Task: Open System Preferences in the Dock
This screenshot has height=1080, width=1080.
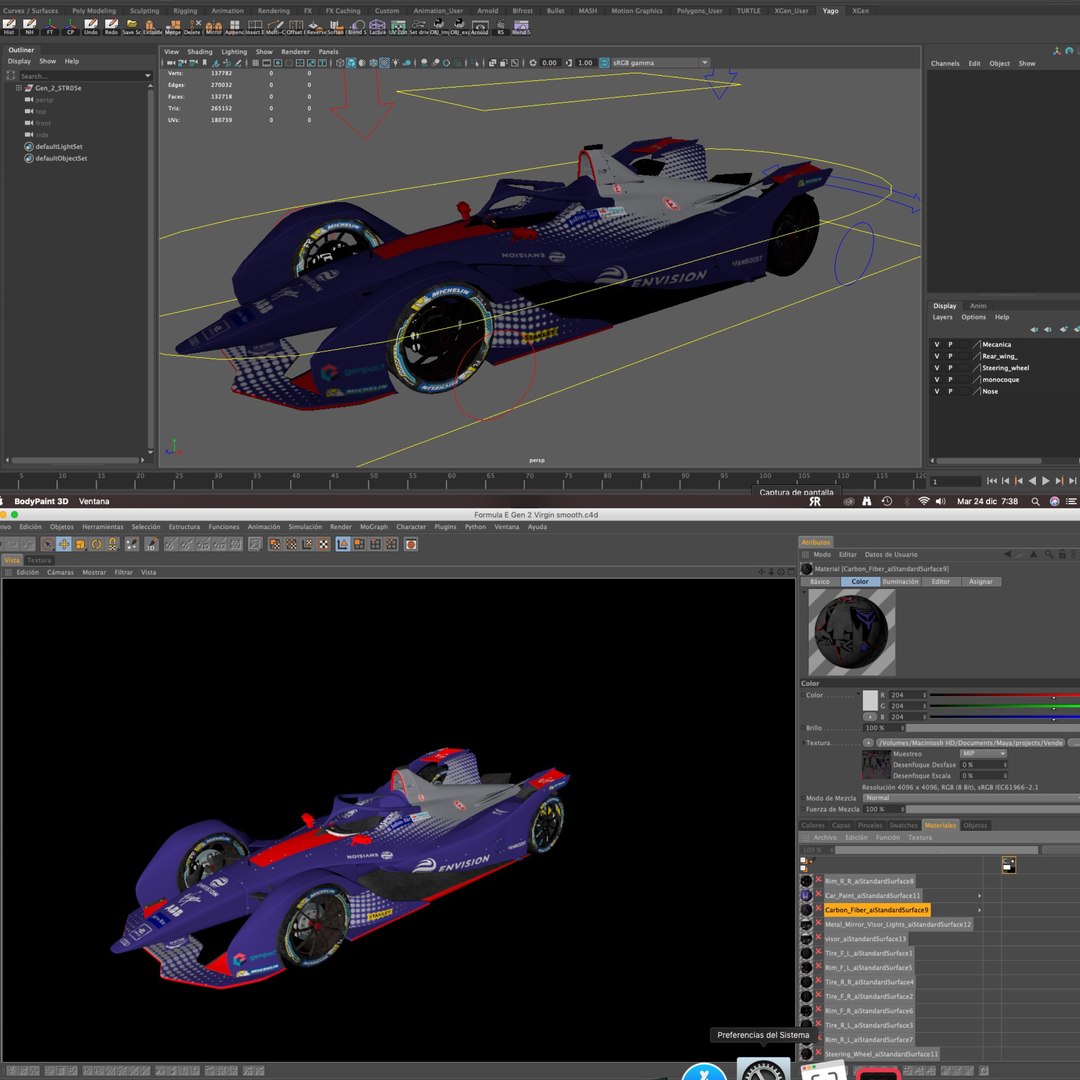Action: coord(762,1069)
